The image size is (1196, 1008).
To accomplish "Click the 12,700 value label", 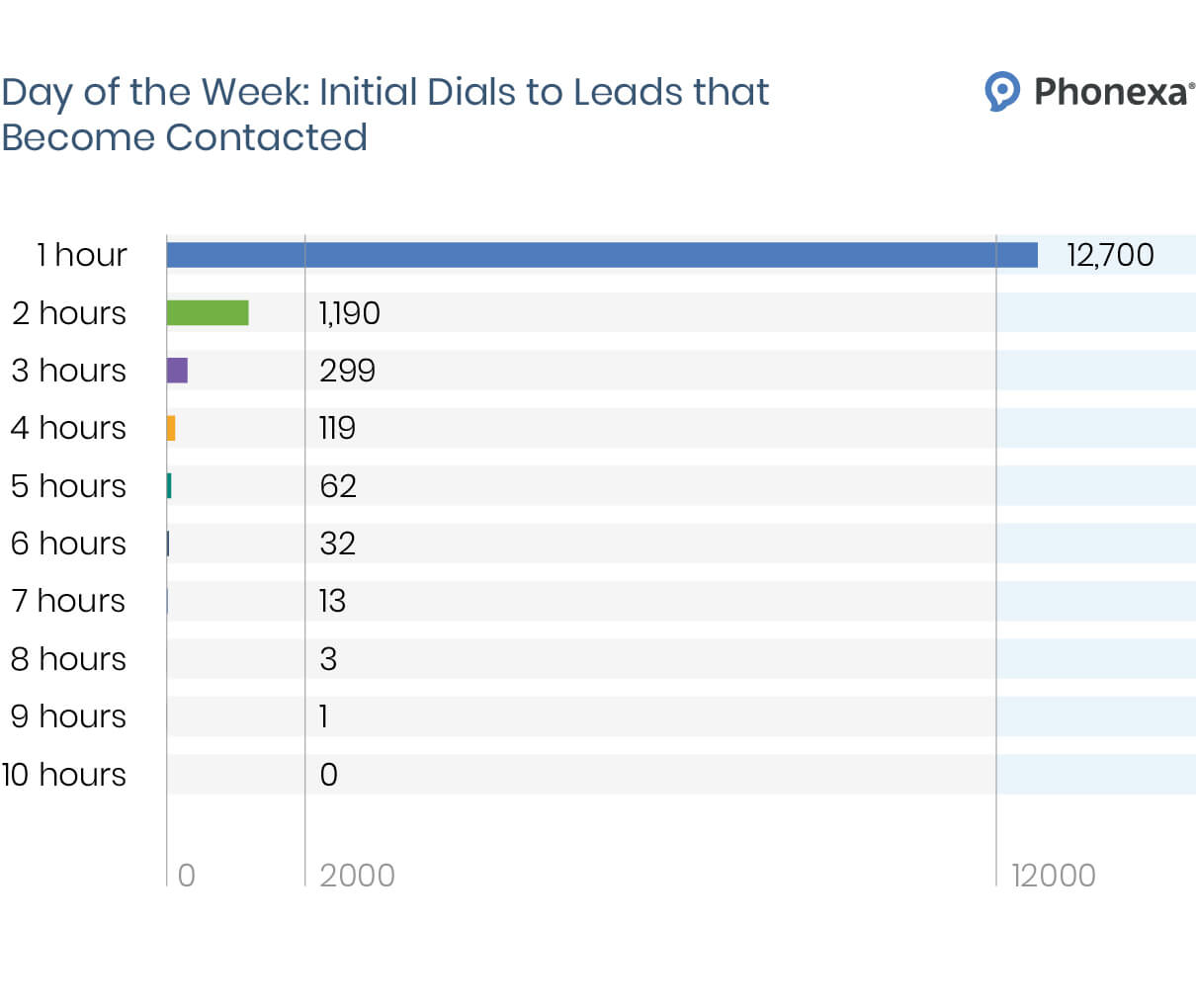I will (1110, 255).
